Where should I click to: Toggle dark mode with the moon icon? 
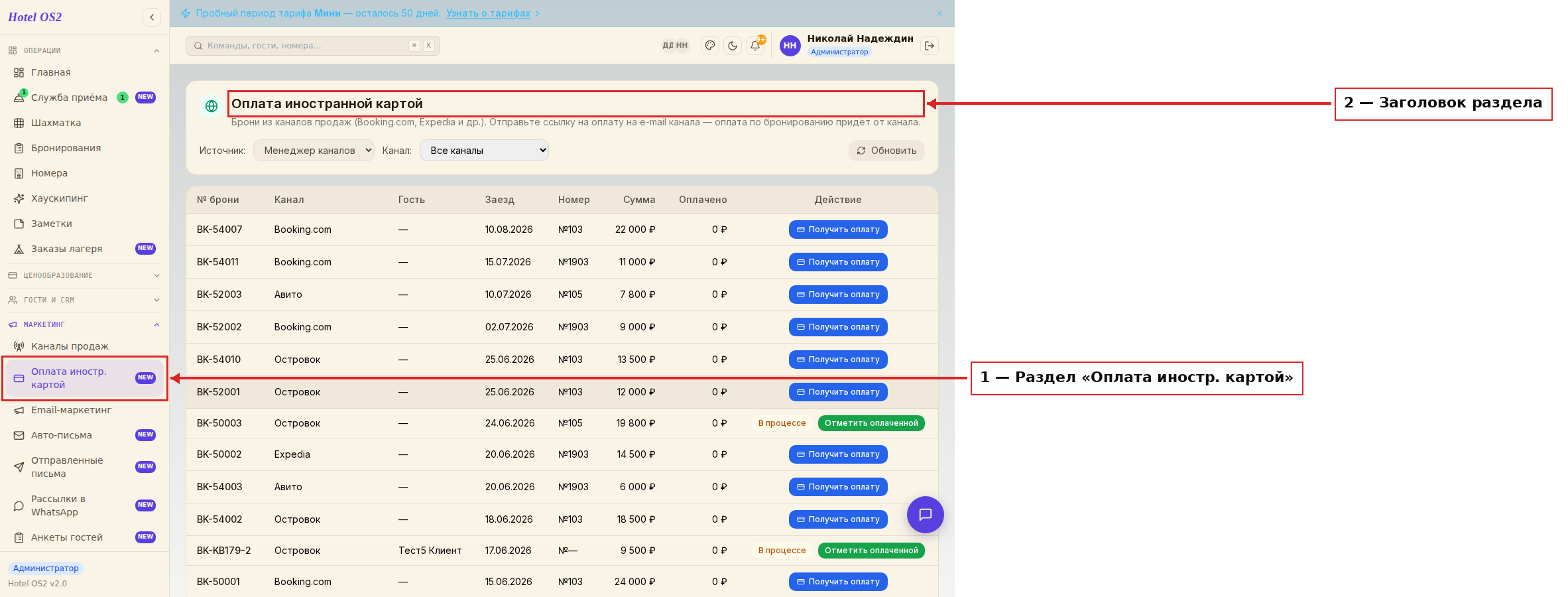coord(733,46)
